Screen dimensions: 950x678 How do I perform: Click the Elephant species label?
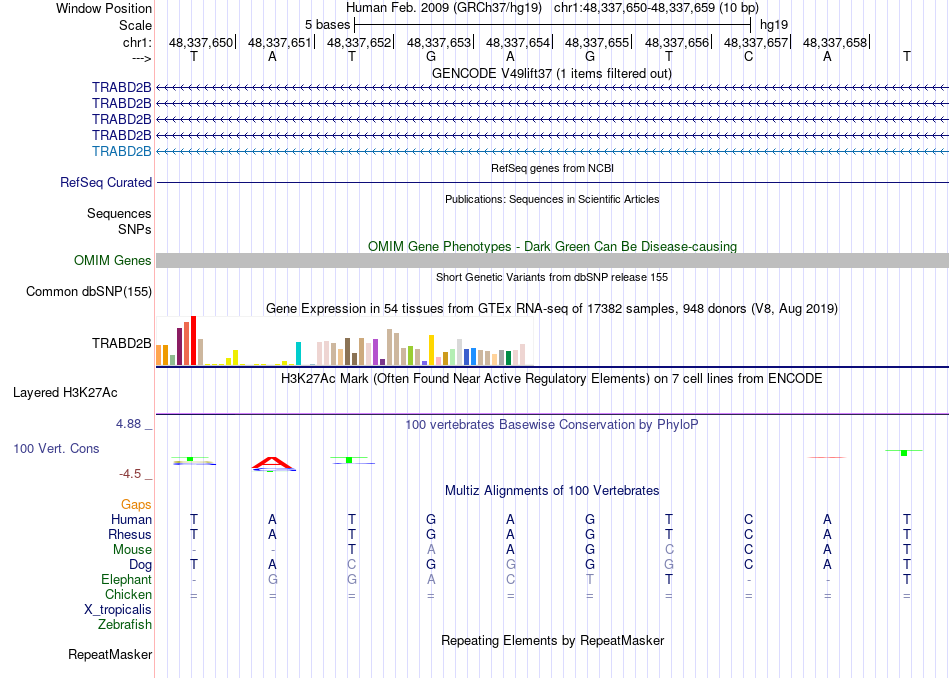pyautogui.click(x=126, y=580)
